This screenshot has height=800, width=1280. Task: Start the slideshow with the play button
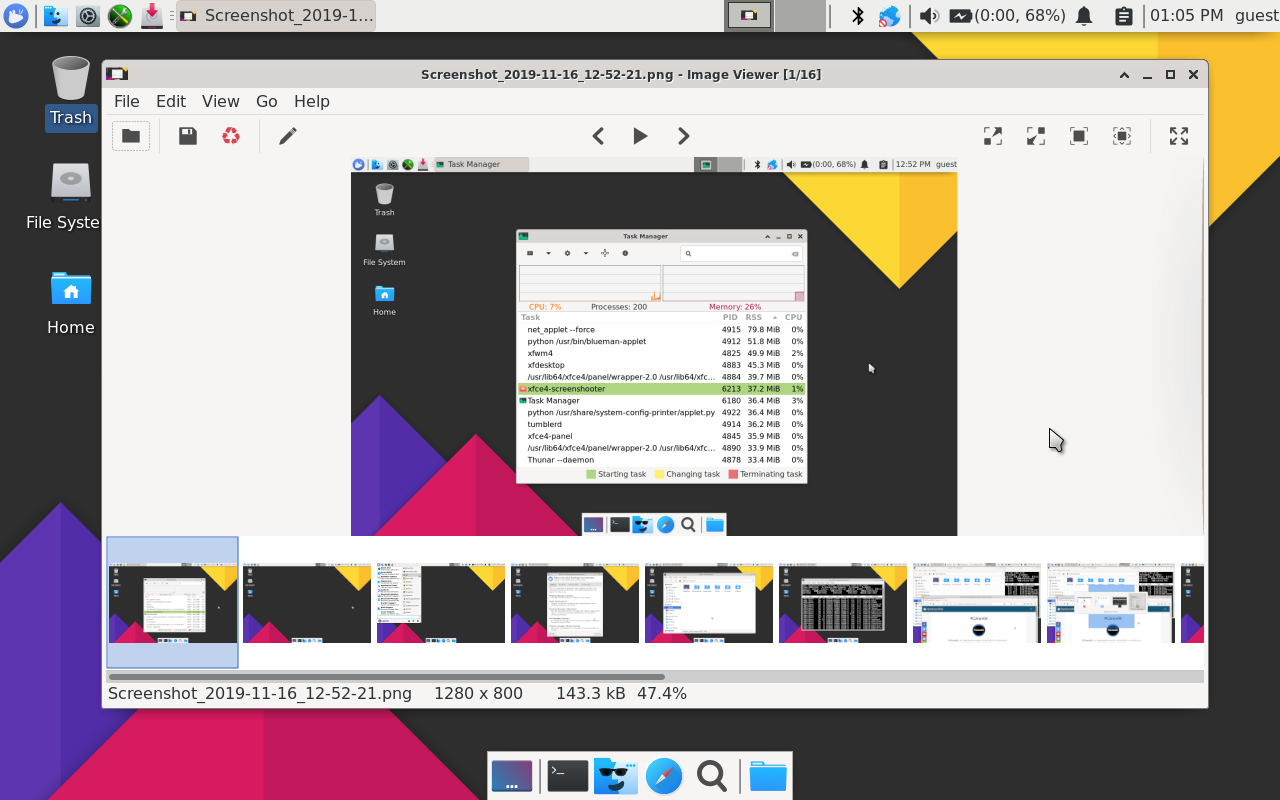[640, 136]
